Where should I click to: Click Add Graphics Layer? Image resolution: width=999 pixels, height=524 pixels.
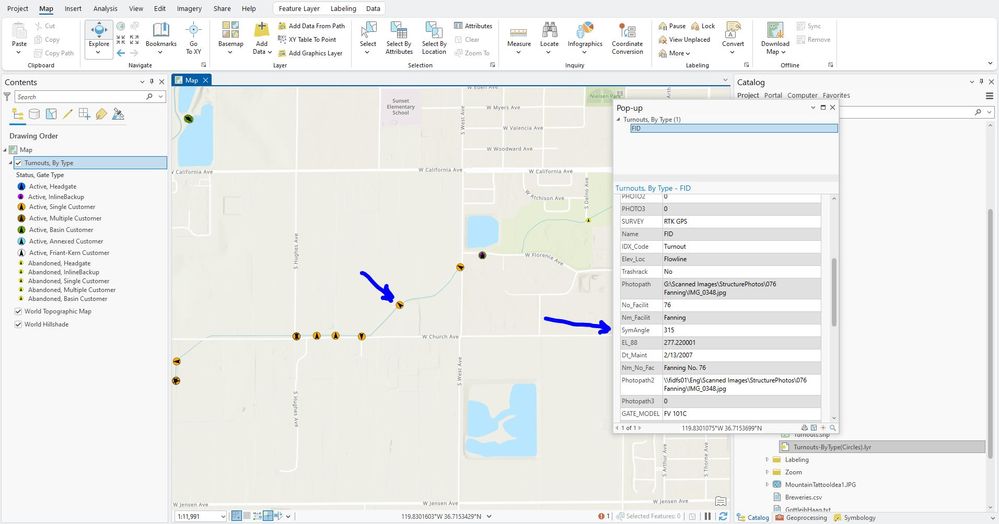(x=310, y=53)
